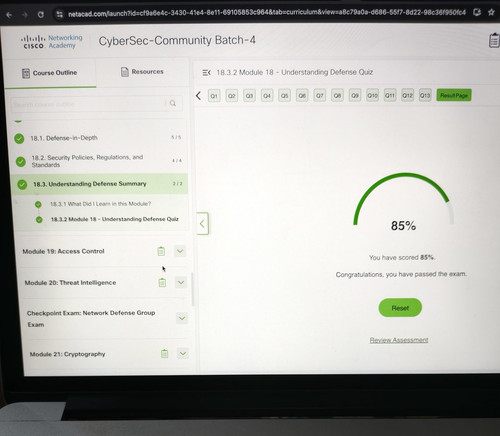Expand Module 20: Threat Intelligence chevron
Image resolution: width=500 pixels, height=436 pixels.
[181, 282]
